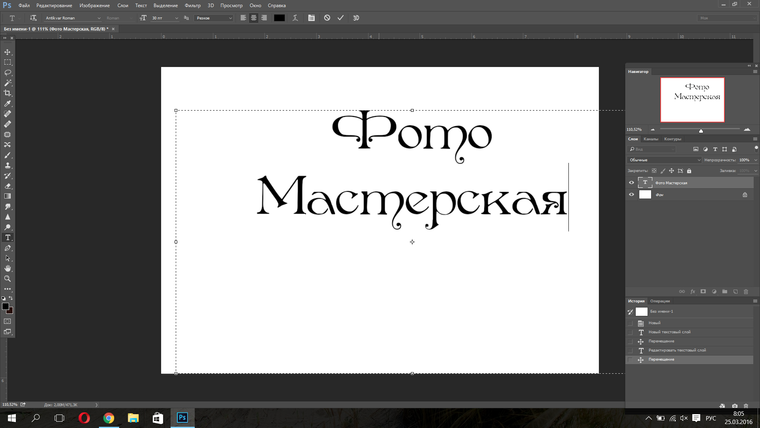Switch to the Каналы tab
Viewport: 760px width, 428px height.
click(x=652, y=139)
